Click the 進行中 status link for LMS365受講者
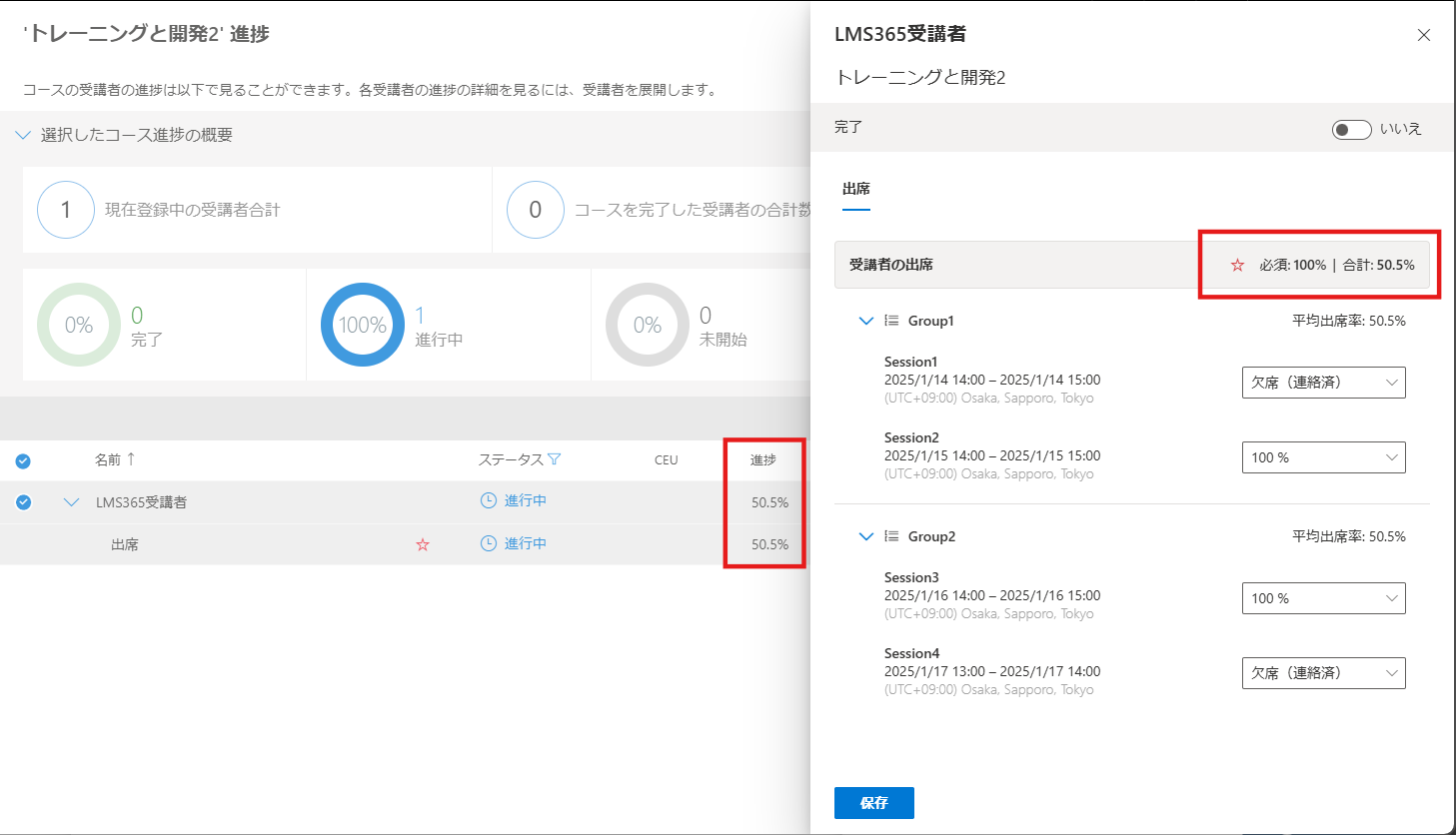Screen dimensions: 1456x835 (x=526, y=500)
